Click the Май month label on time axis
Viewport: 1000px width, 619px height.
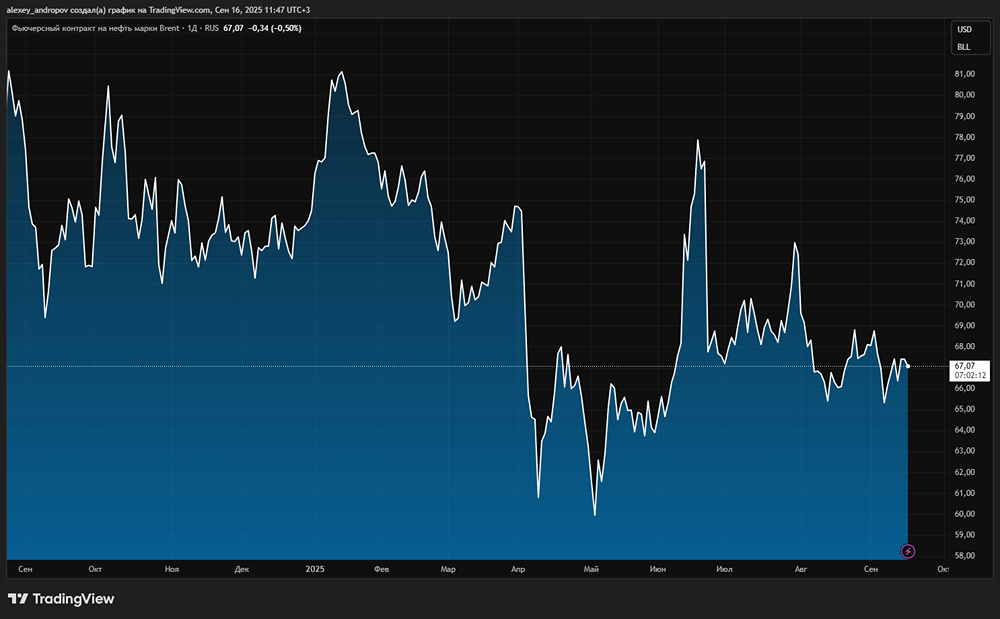[591, 569]
